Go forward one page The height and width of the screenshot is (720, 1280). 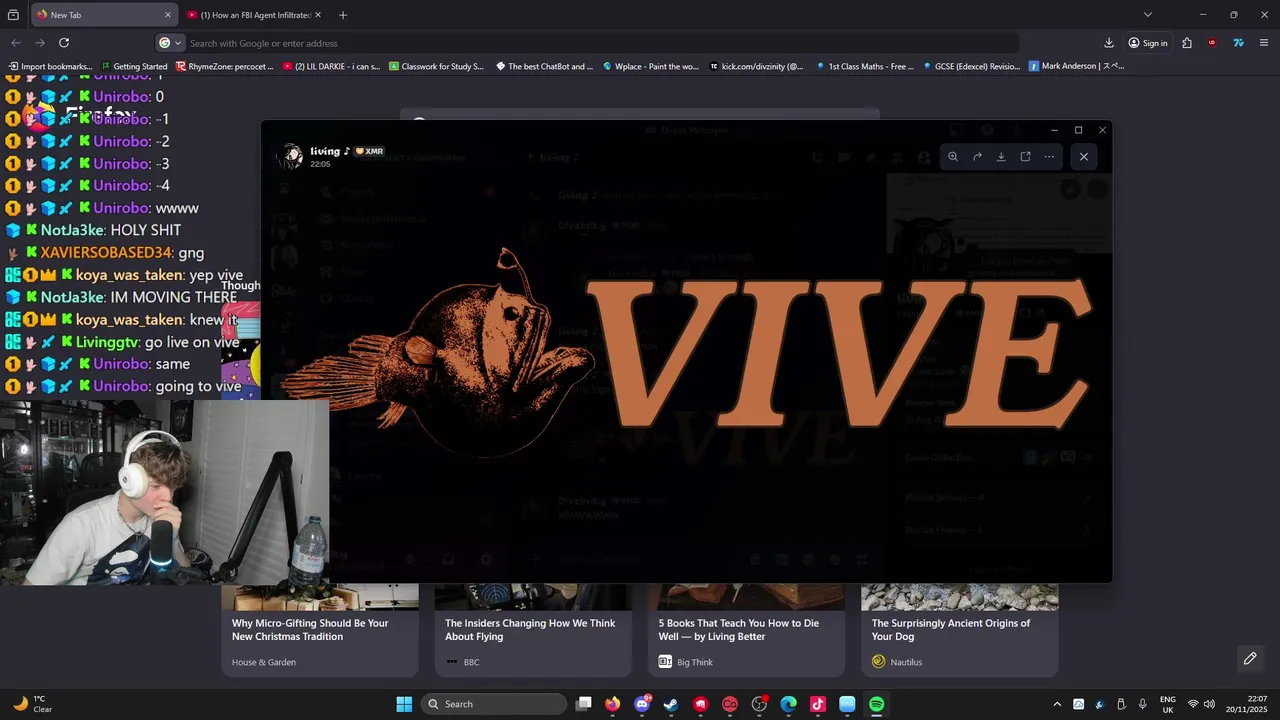40,43
